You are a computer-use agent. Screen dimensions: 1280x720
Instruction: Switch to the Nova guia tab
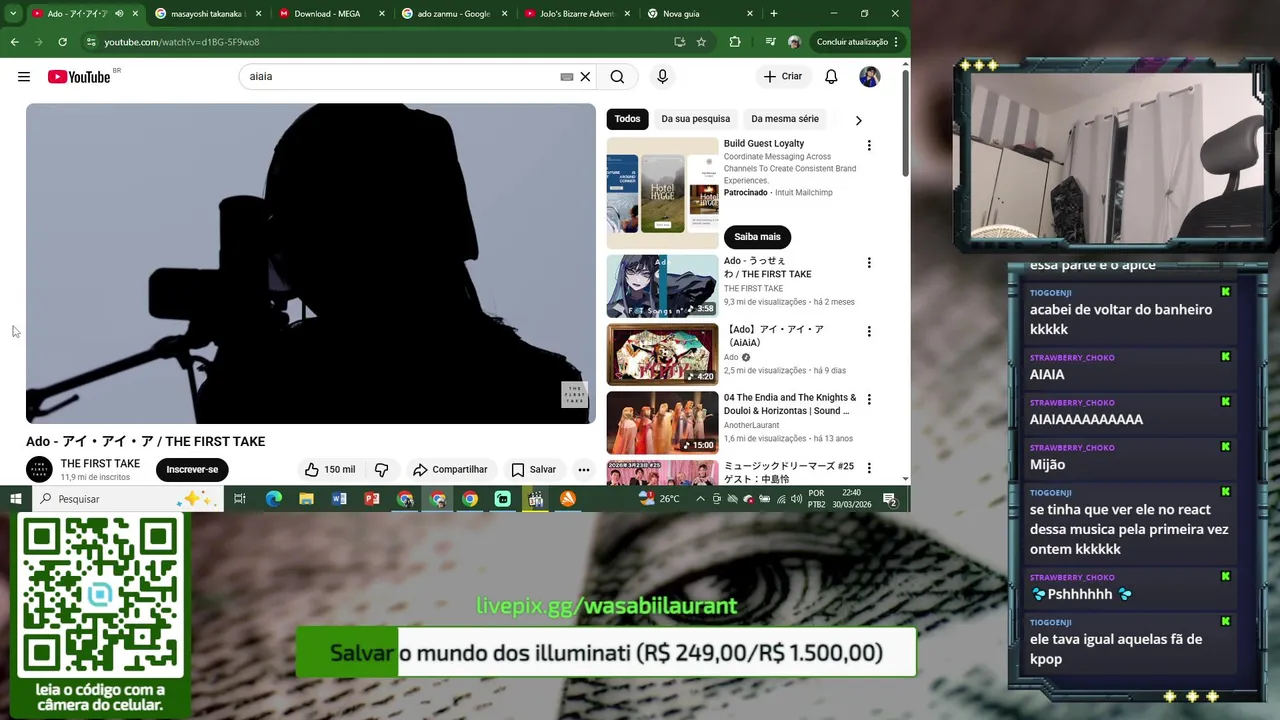pyautogui.click(x=700, y=14)
